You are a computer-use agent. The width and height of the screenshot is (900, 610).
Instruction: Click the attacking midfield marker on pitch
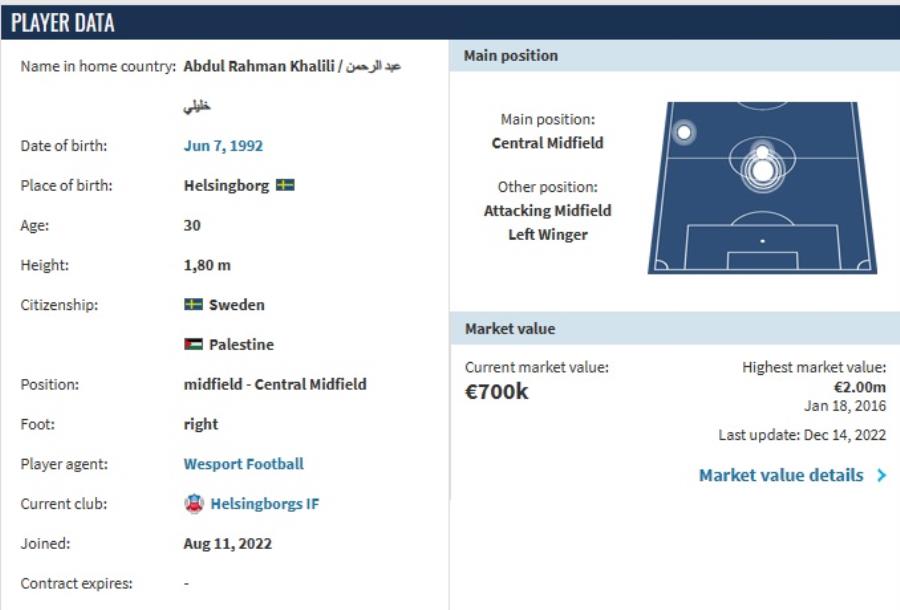[762, 152]
